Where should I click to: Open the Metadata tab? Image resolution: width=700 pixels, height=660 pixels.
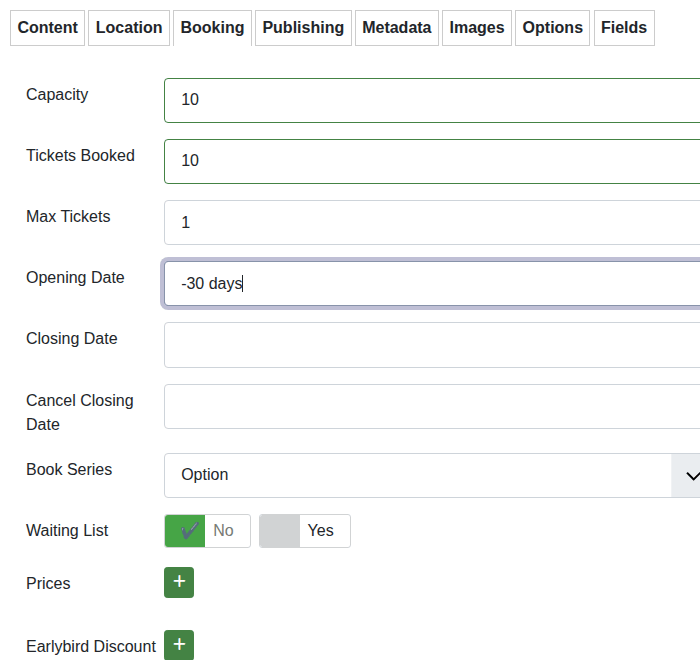tap(397, 28)
